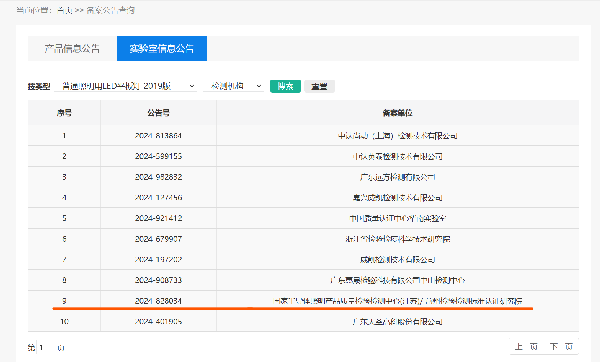Screen dimensions: 600x362
Task: Click the organization name in row 6
Action: point(398,239)
